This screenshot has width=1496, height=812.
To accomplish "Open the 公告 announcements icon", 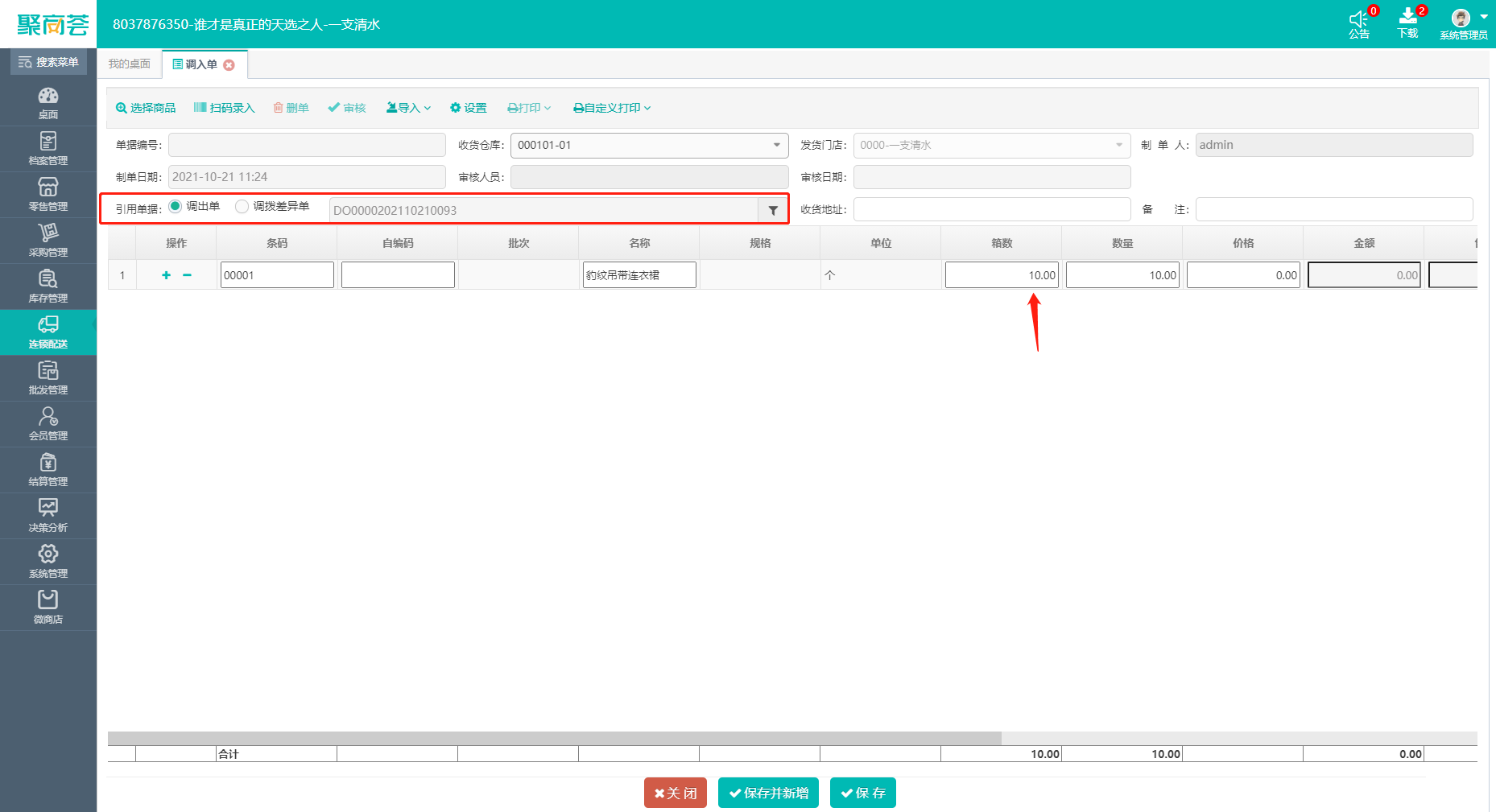I will tap(1360, 24).
